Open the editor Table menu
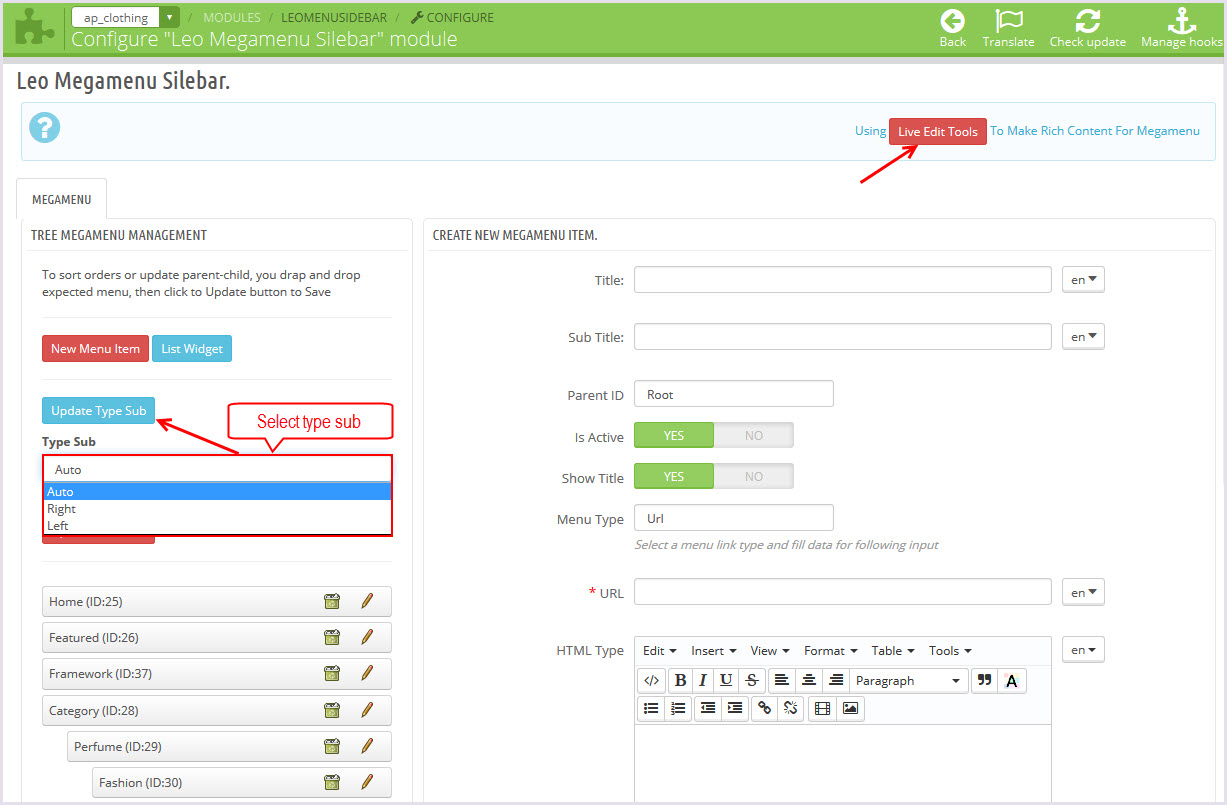Viewport: 1227px width, 805px height. [893, 650]
